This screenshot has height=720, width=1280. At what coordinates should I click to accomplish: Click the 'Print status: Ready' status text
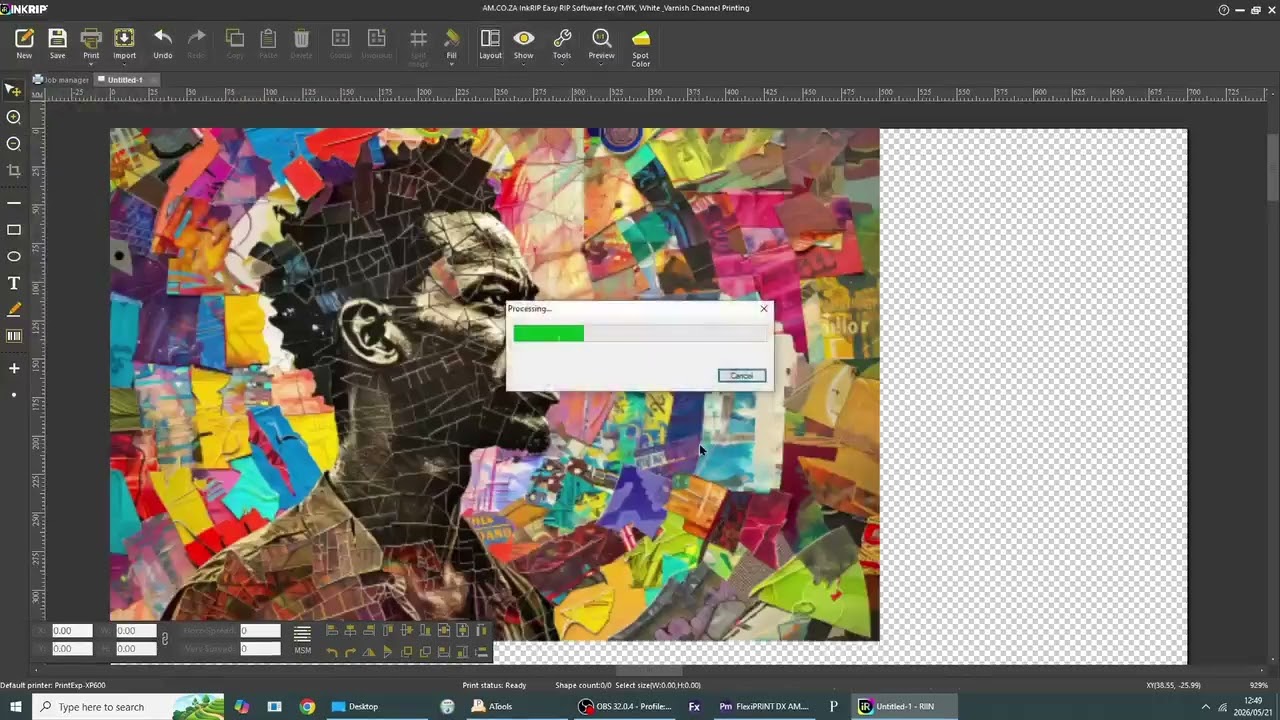(x=494, y=685)
